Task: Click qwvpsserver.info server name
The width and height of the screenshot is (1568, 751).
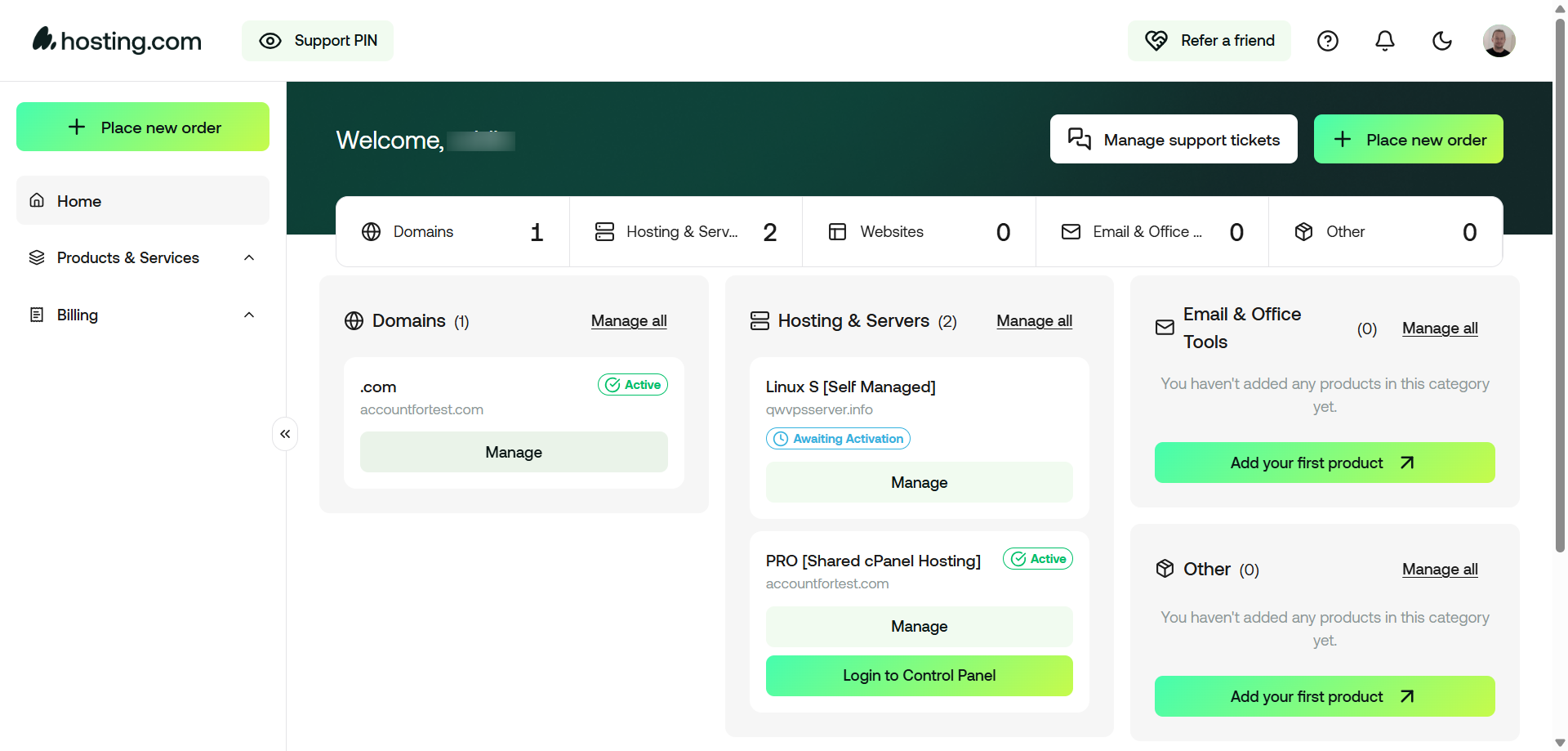Action: tap(819, 410)
